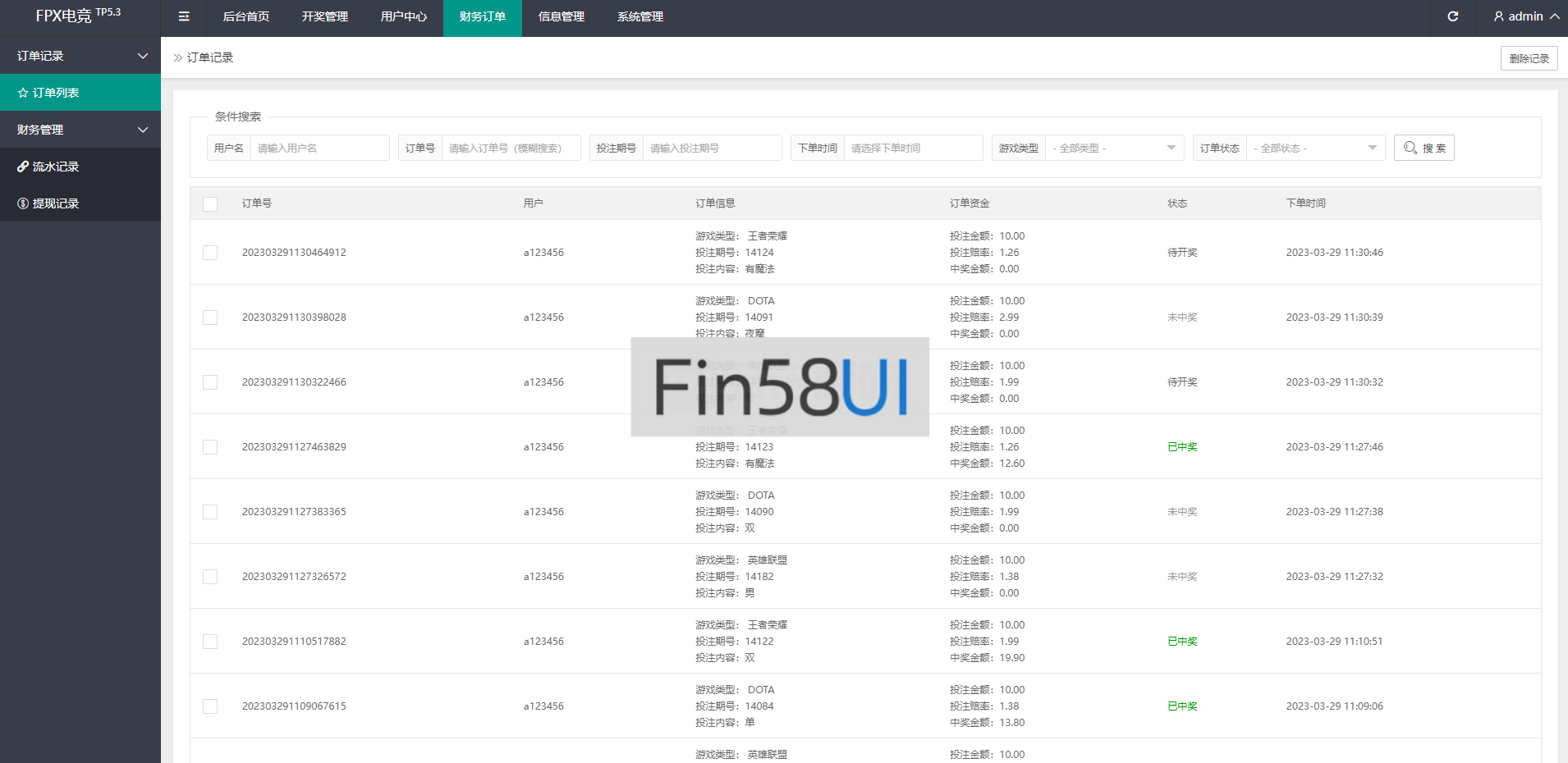Toggle the select-all checkbox in table header
Screen dimensions: 1568x763
click(210, 203)
